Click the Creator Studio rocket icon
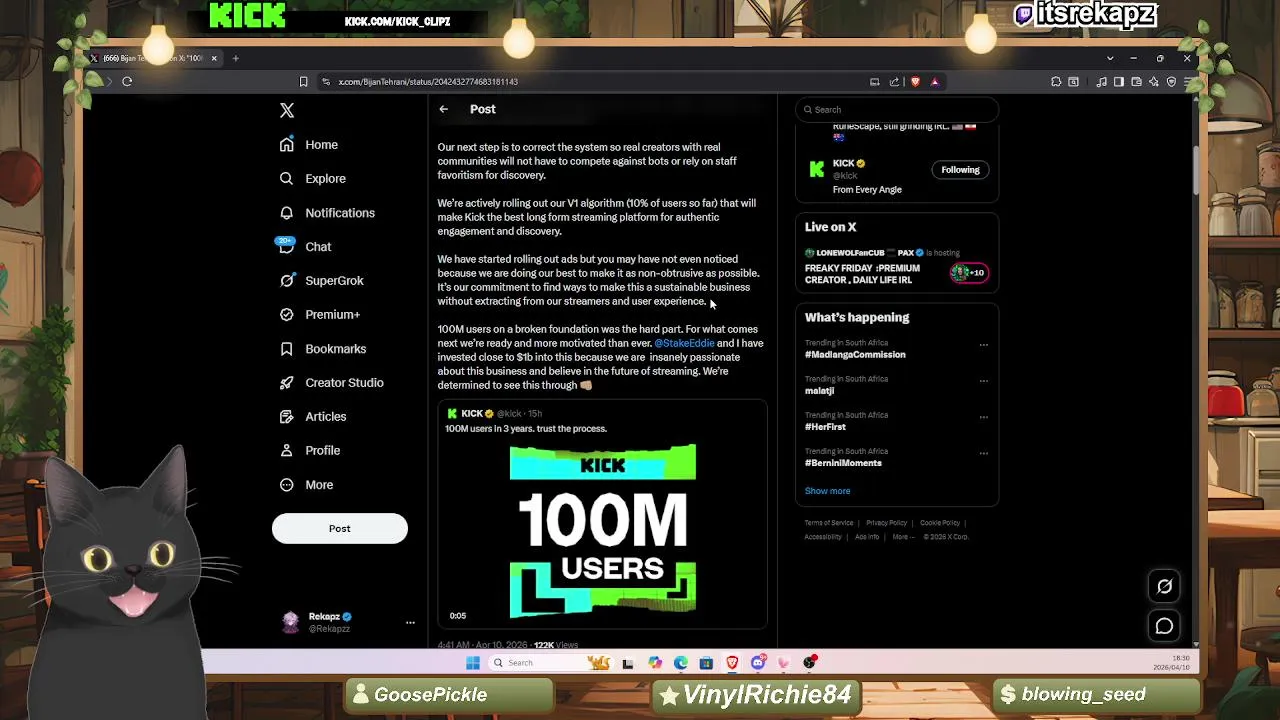This screenshot has width=1280, height=720. [x=287, y=383]
